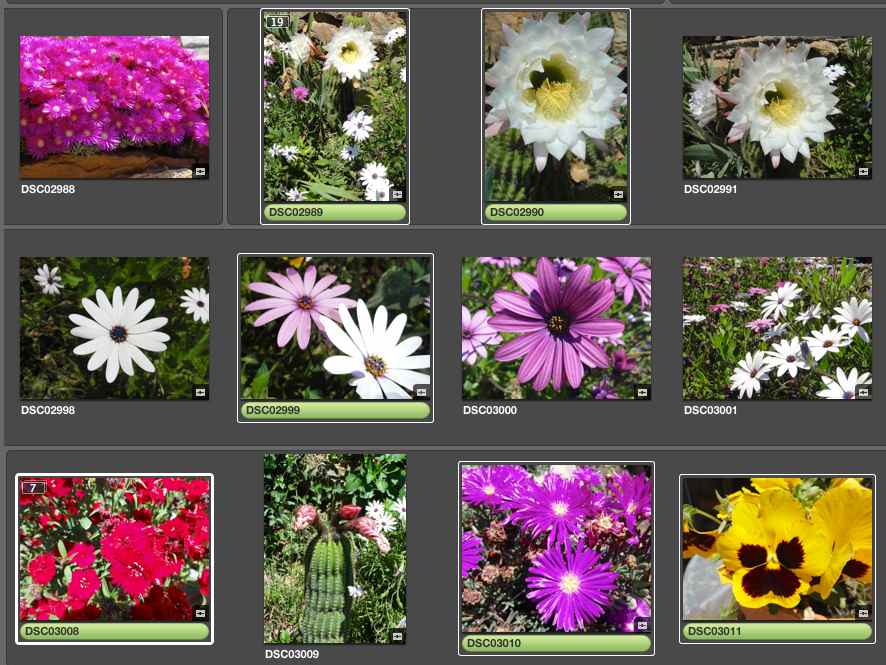This screenshot has height=665, width=886.
Task: Select the pink and white daisies photo DSC02999
Action: (x=335, y=326)
